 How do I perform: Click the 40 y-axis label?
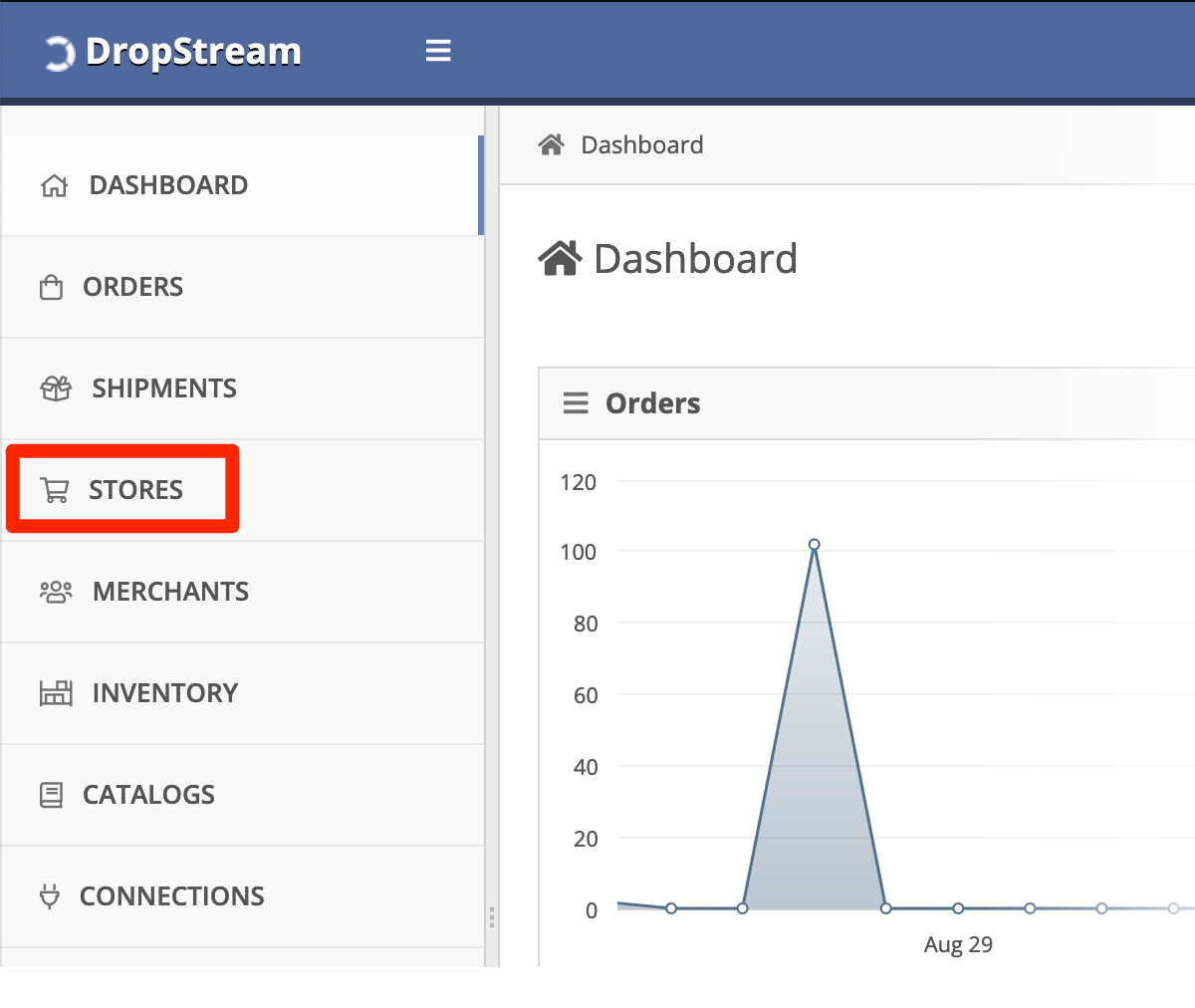[586, 767]
